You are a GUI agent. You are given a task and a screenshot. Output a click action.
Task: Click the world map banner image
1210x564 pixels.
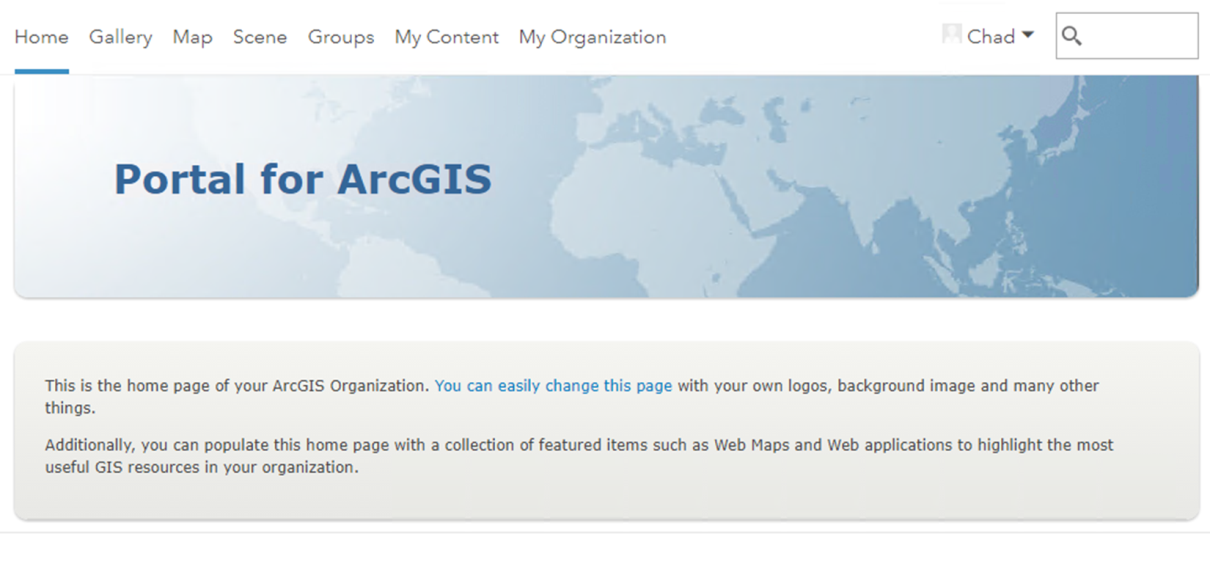(606, 187)
